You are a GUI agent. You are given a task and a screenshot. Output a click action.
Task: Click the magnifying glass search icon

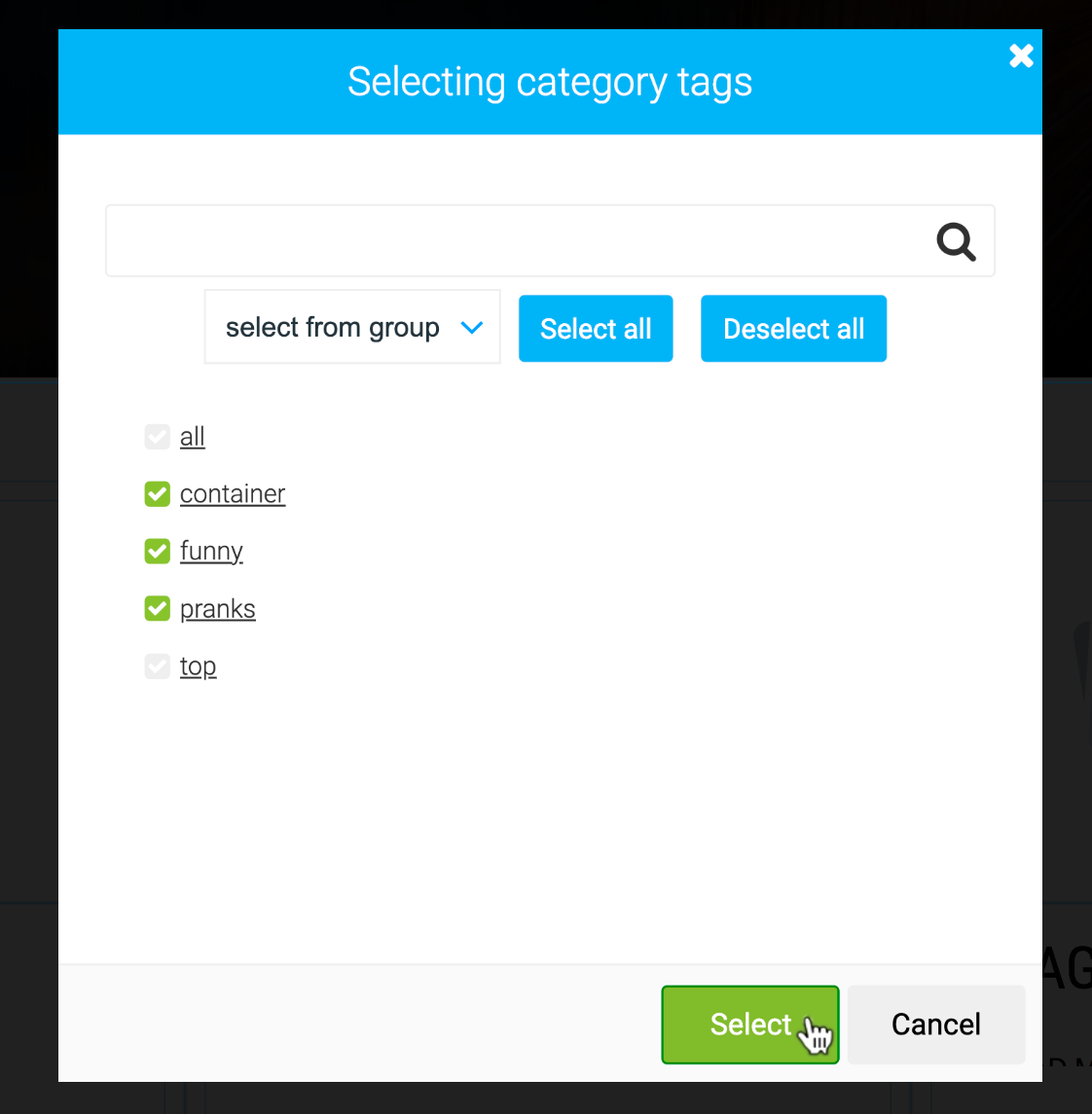point(955,240)
